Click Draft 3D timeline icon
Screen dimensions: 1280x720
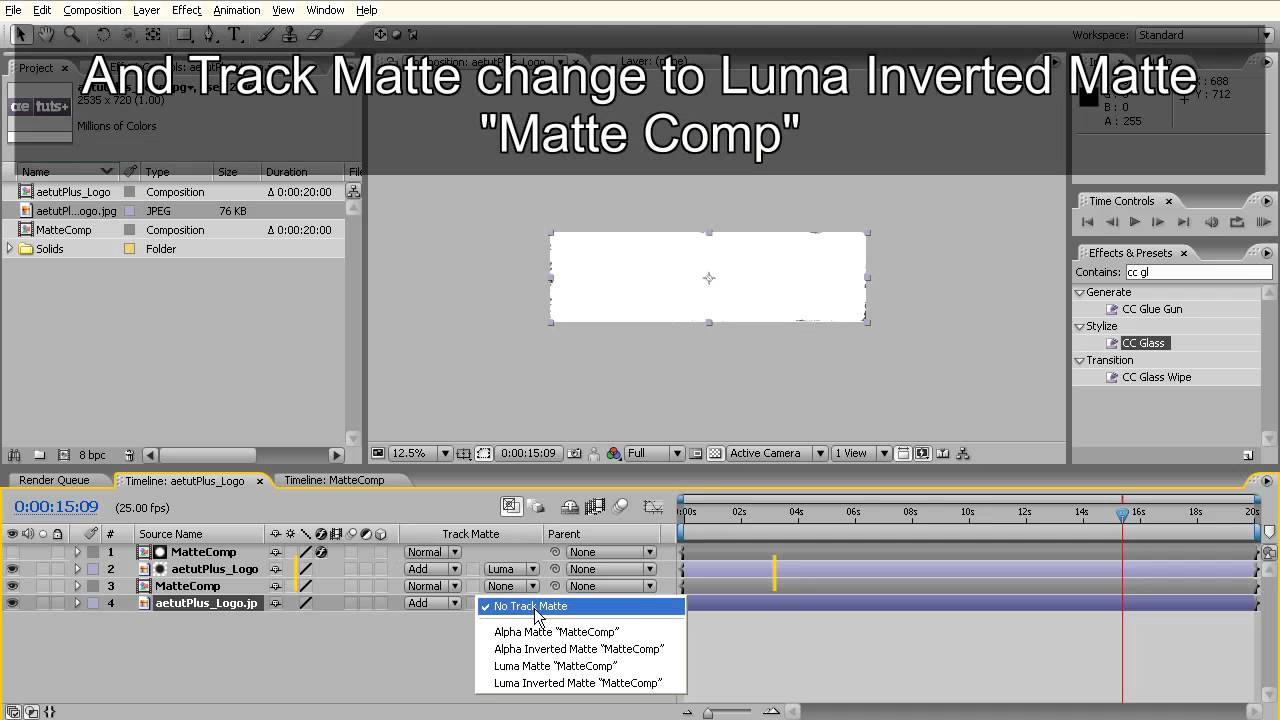(x=536, y=506)
